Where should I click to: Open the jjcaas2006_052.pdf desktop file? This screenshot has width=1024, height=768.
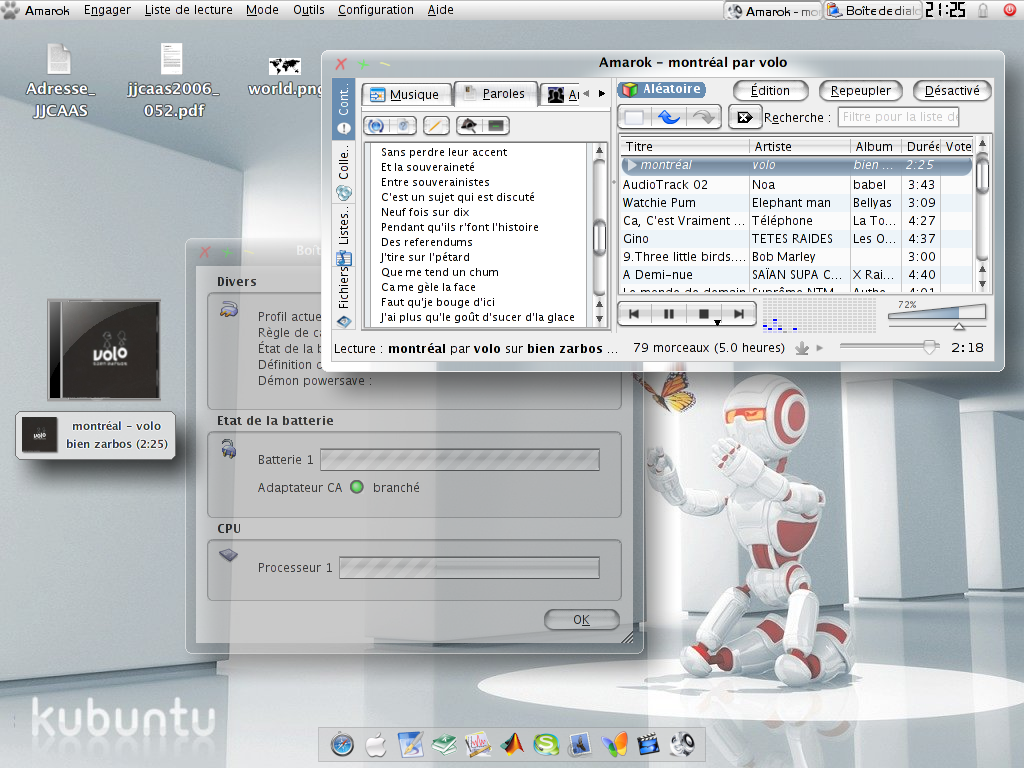(x=173, y=81)
